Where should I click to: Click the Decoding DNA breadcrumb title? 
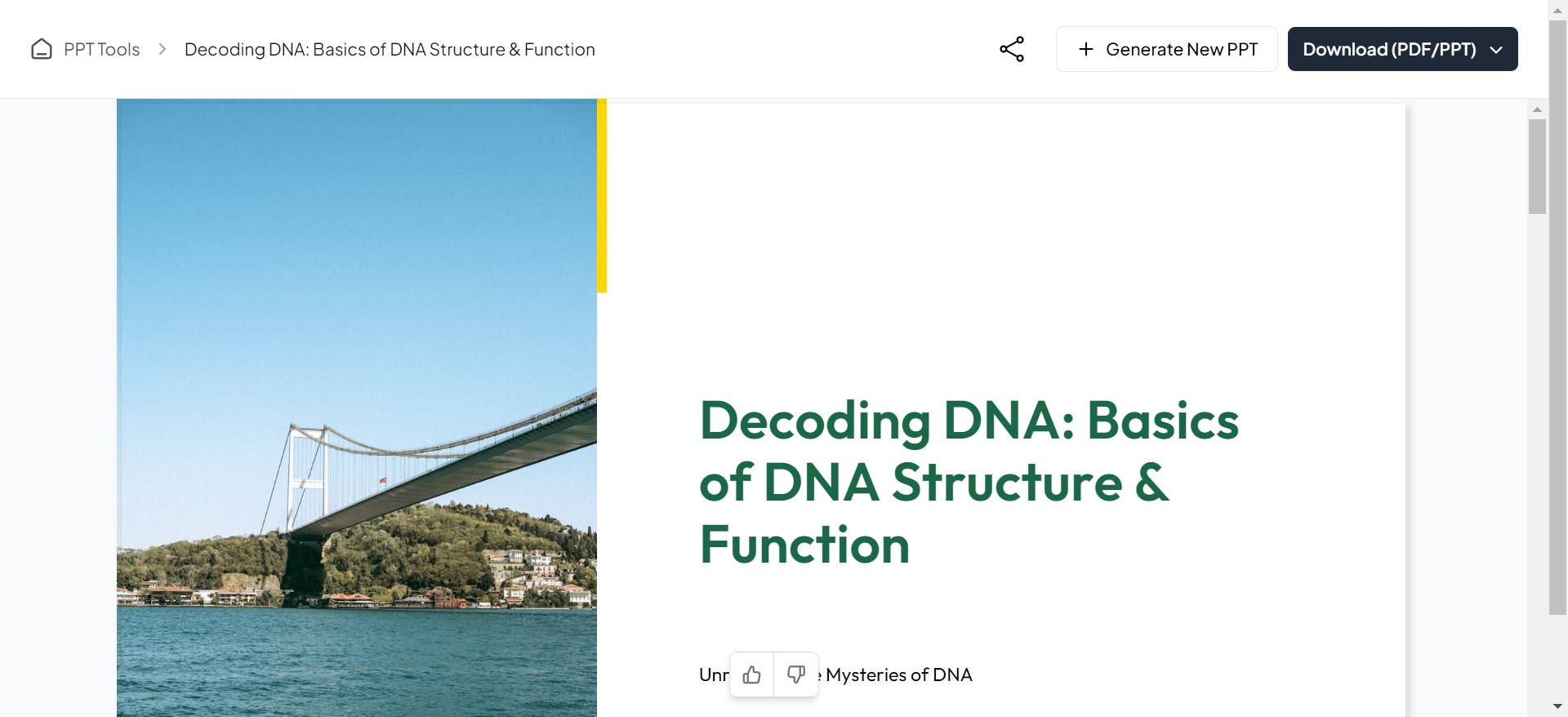tap(390, 50)
